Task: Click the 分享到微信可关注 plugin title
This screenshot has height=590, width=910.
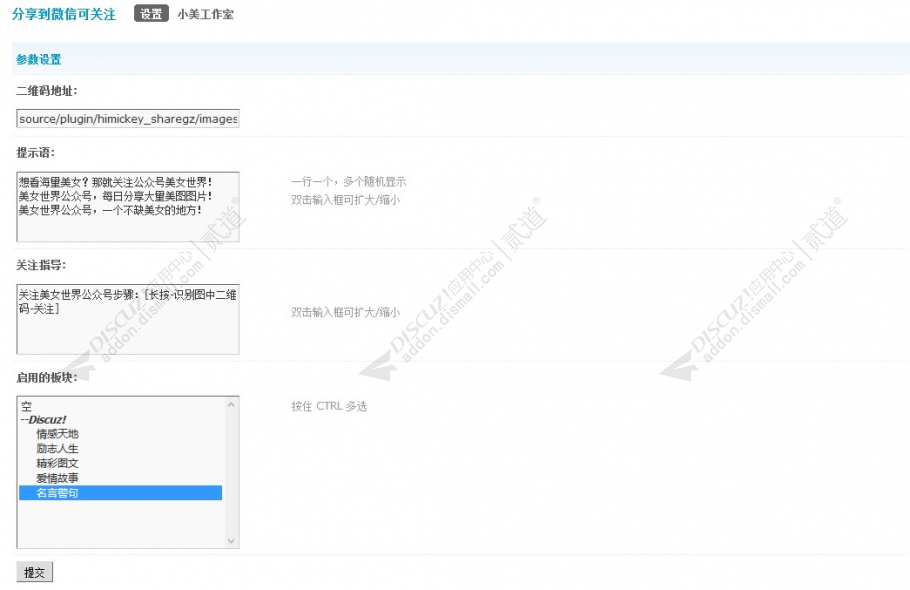Action: coord(64,15)
